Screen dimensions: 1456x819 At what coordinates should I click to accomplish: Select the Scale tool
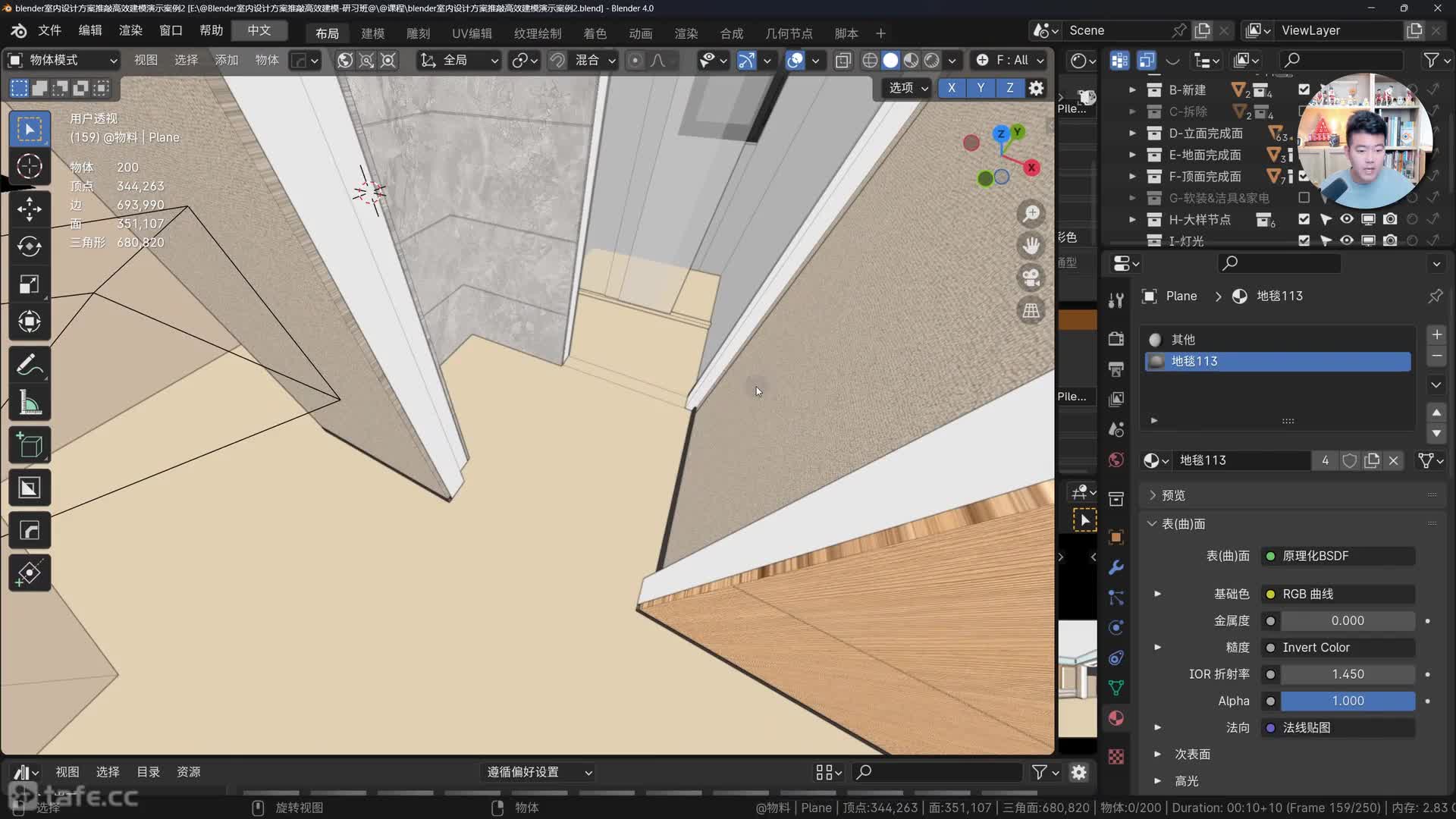click(30, 284)
